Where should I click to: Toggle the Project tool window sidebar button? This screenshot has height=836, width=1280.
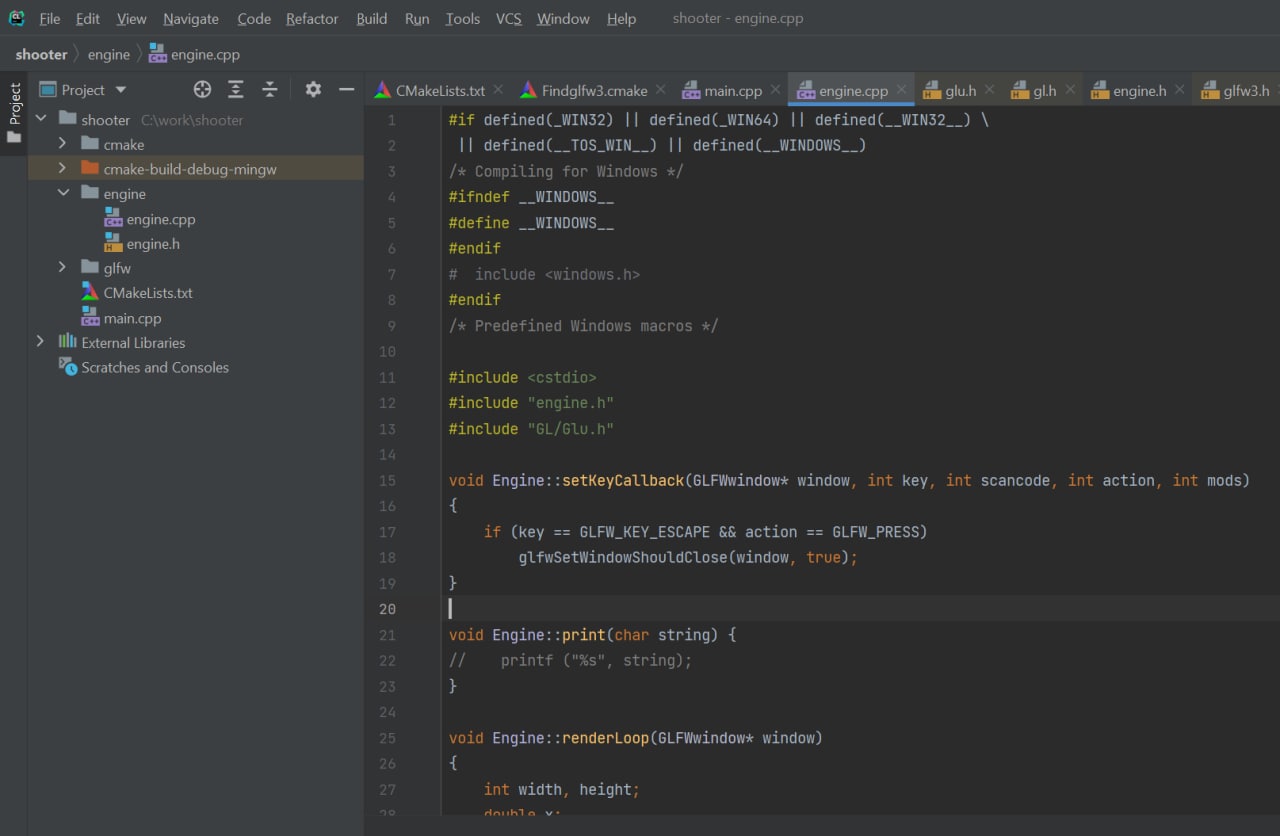tap(14, 112)
